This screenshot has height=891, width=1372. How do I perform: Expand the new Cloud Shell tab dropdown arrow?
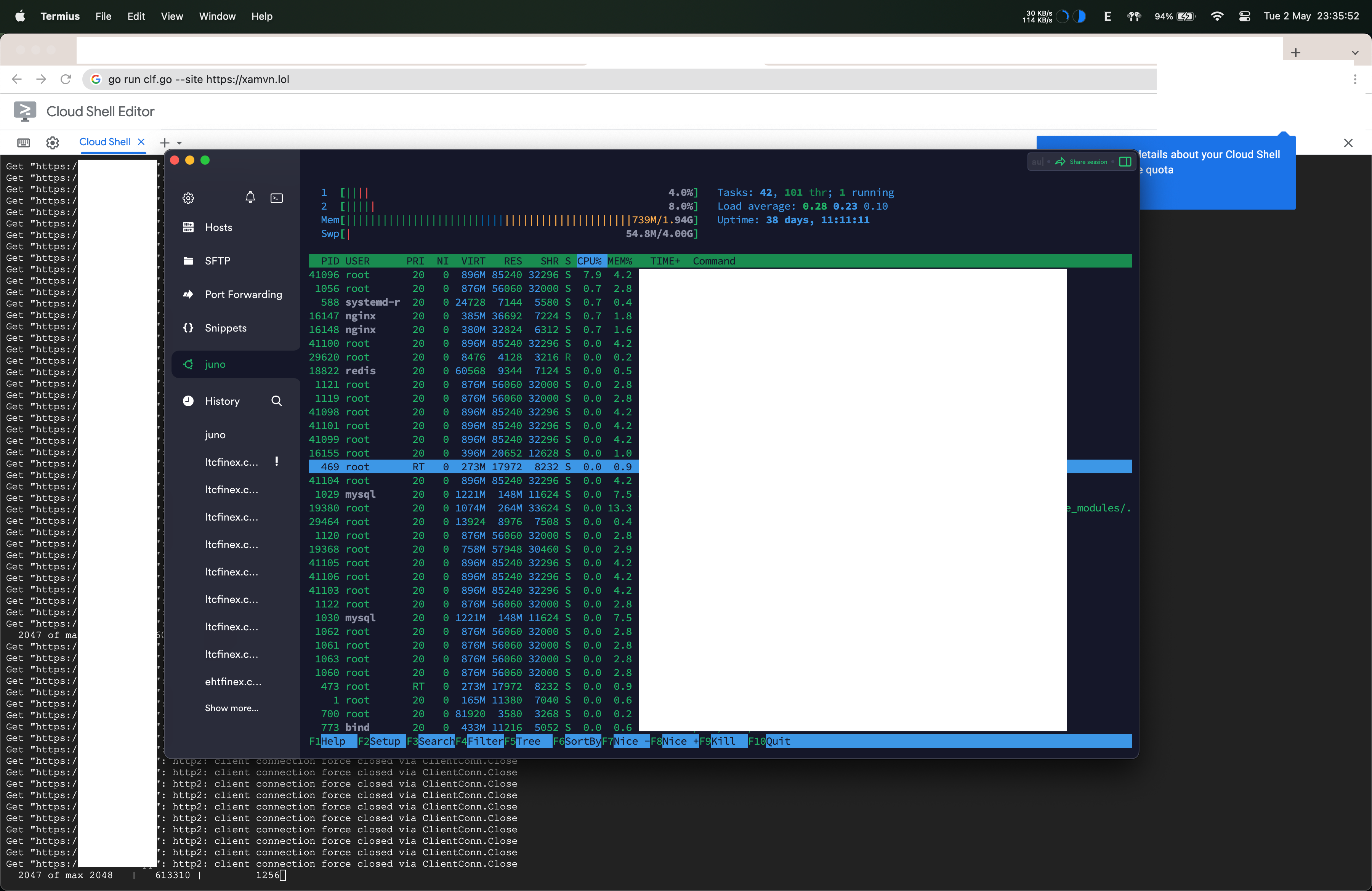[x=179, y=143]
